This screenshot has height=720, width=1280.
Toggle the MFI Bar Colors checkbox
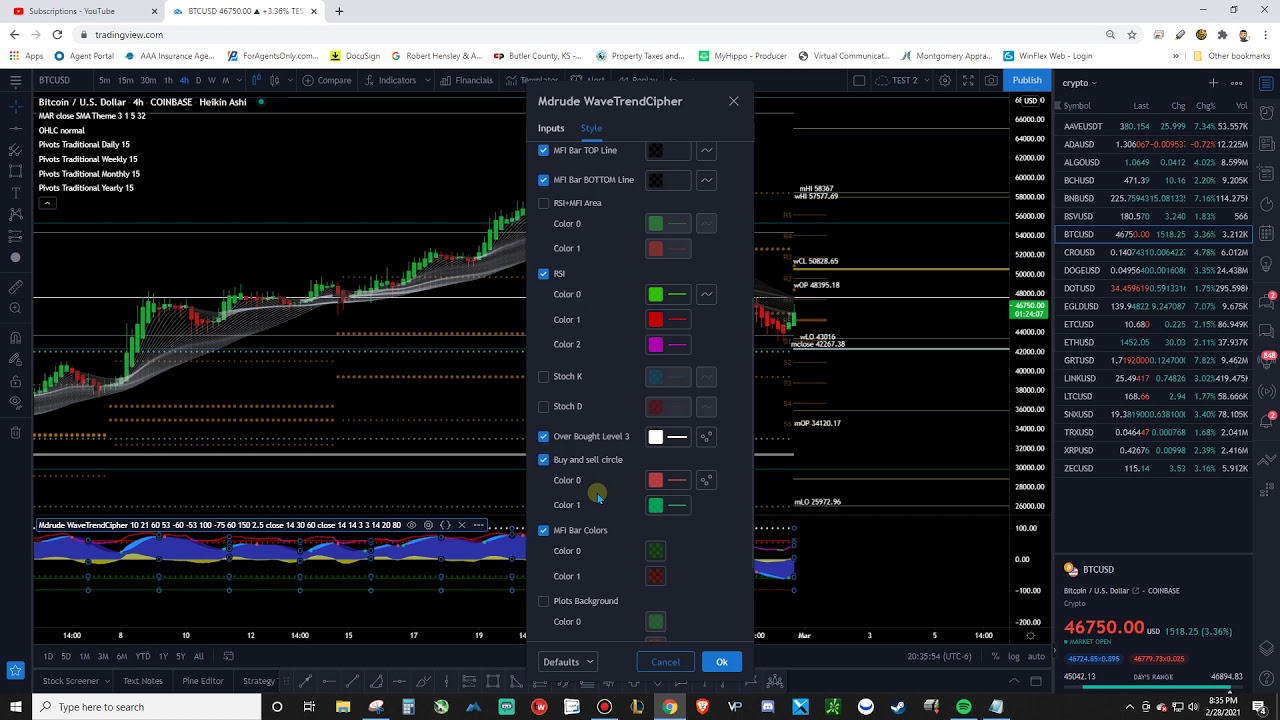click(543, 530)
